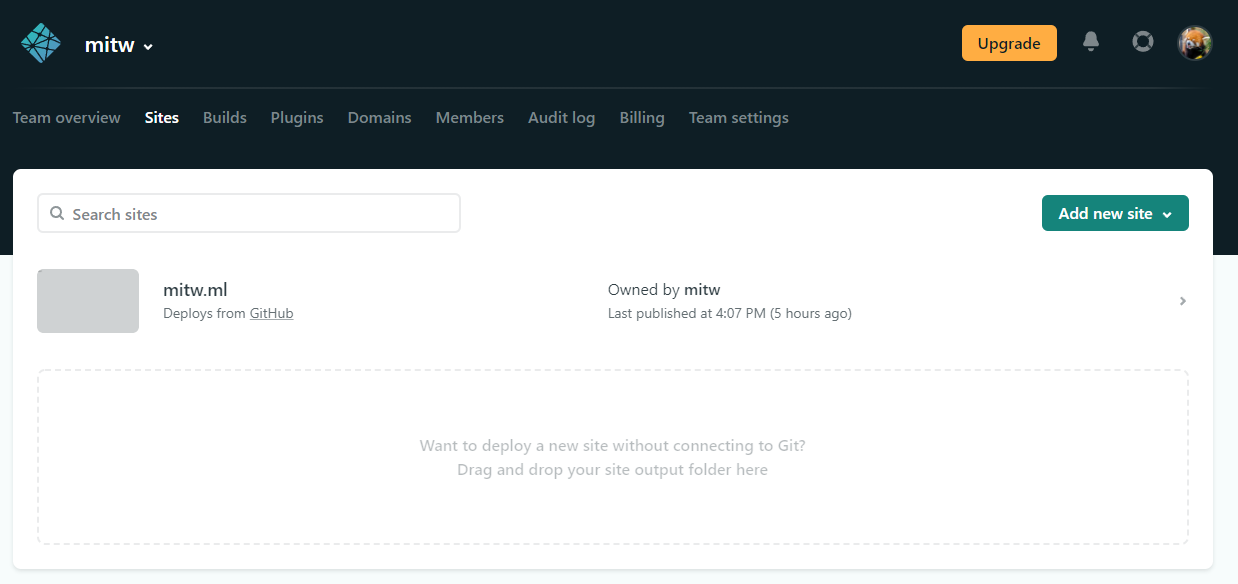View the Members tab
Screen dimensions: 1238x584
[x=470, y=118]
